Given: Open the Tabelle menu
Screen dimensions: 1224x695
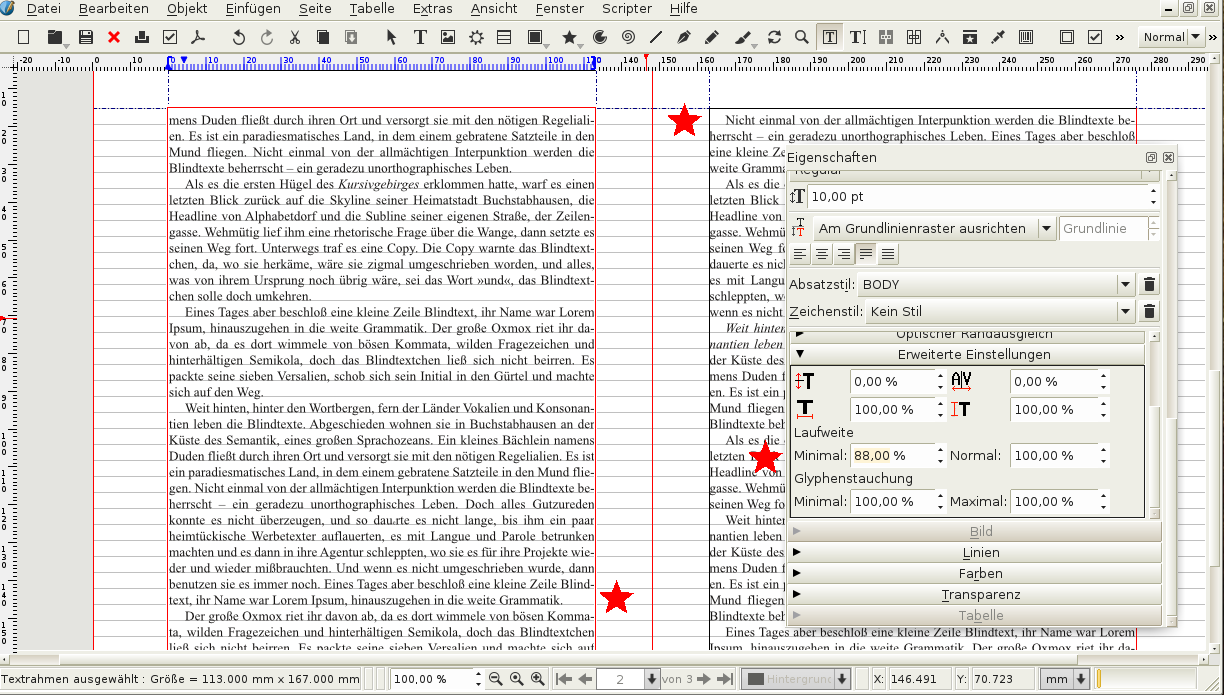Looking at the screenshot, I should [x=372, y=9].
